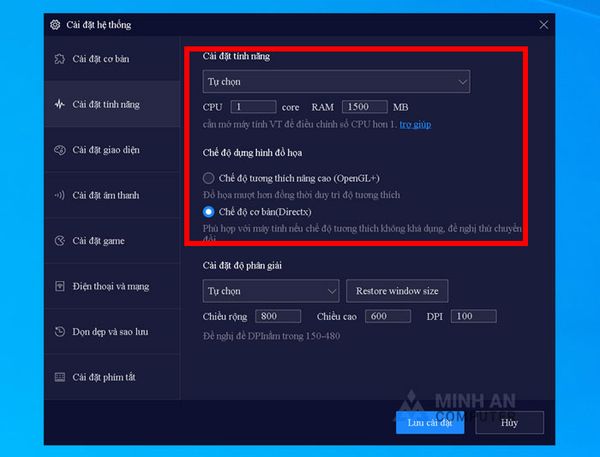Click the CPU core count field

coord(253,106)
